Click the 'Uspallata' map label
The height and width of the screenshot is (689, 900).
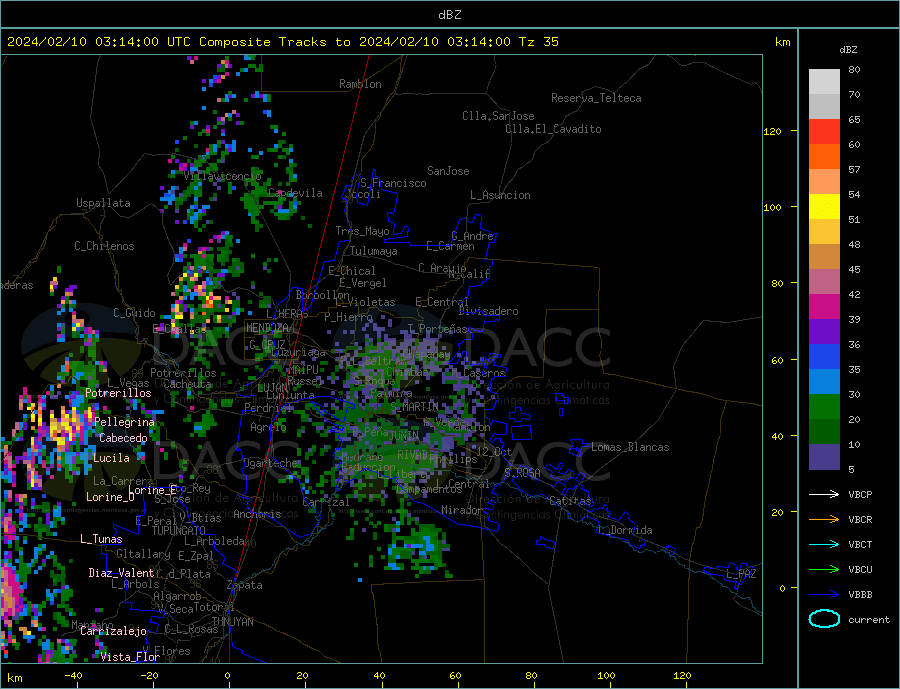click(x=103, y=203)
